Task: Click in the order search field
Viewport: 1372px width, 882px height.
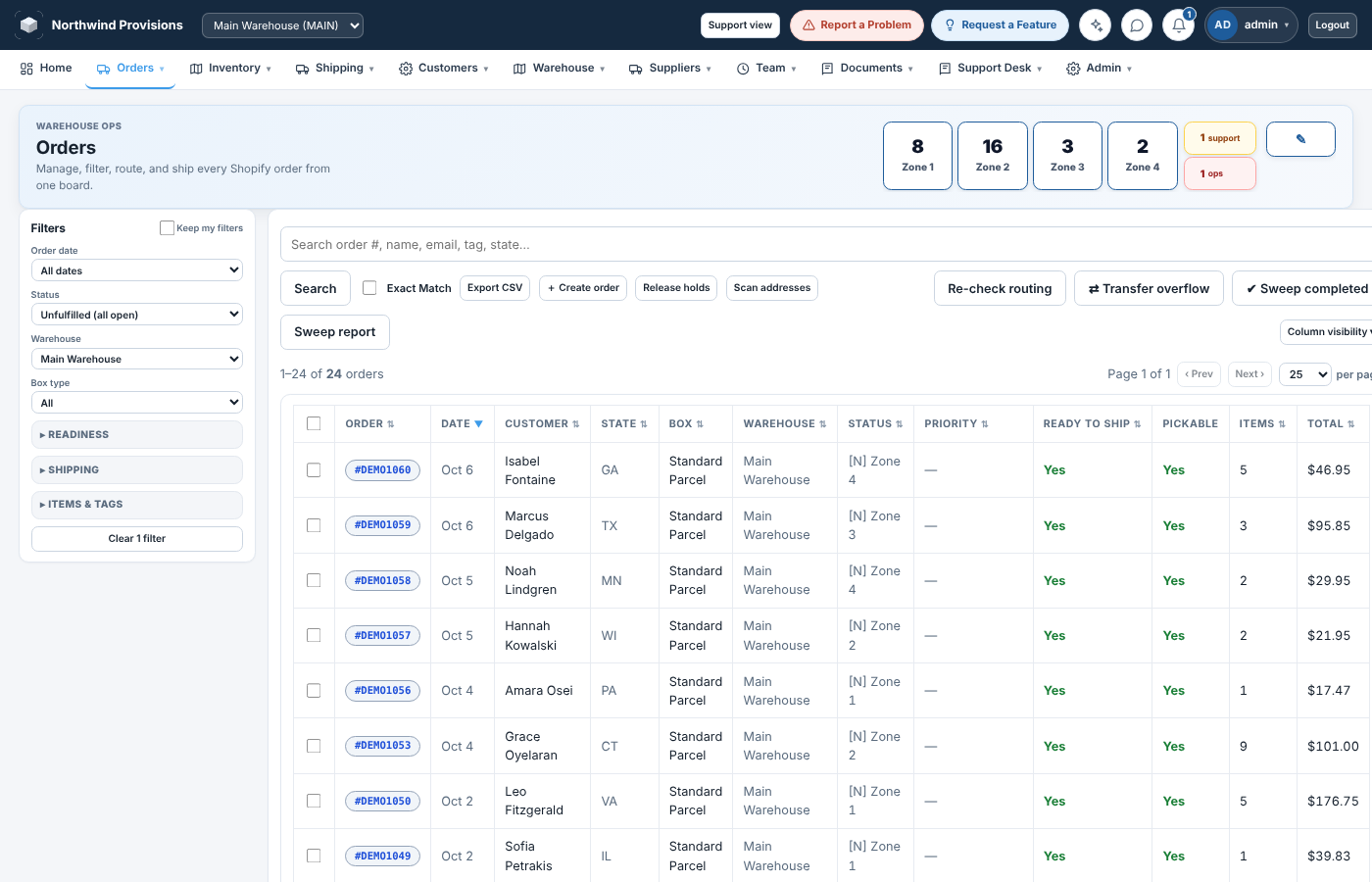Action: point(826,244)
